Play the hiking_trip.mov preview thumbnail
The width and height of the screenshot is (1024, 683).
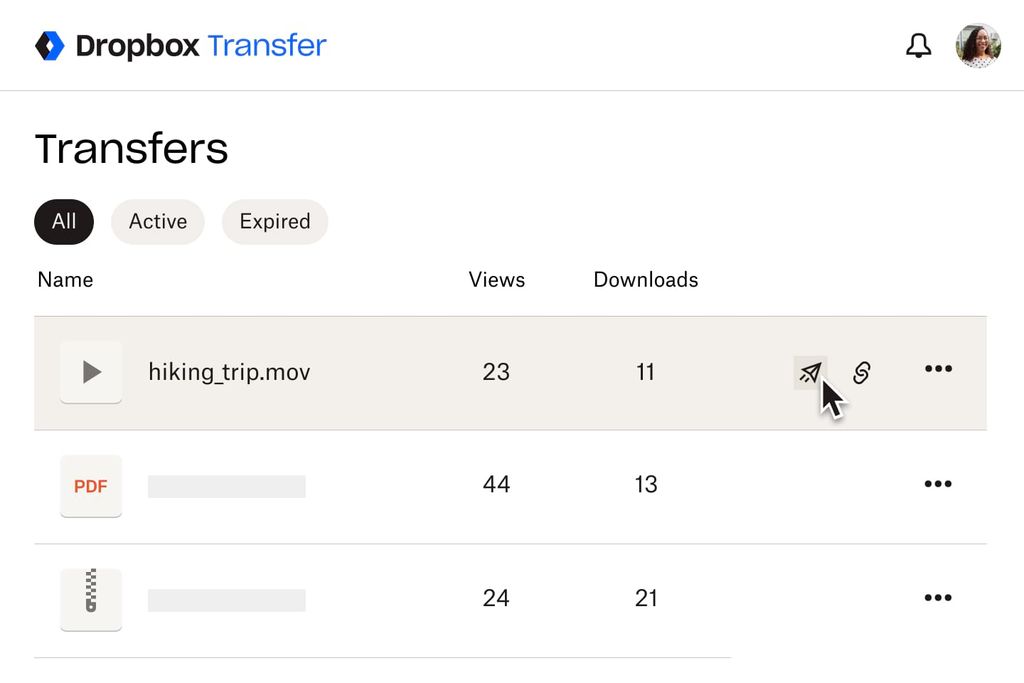click(x=91, y=371)
